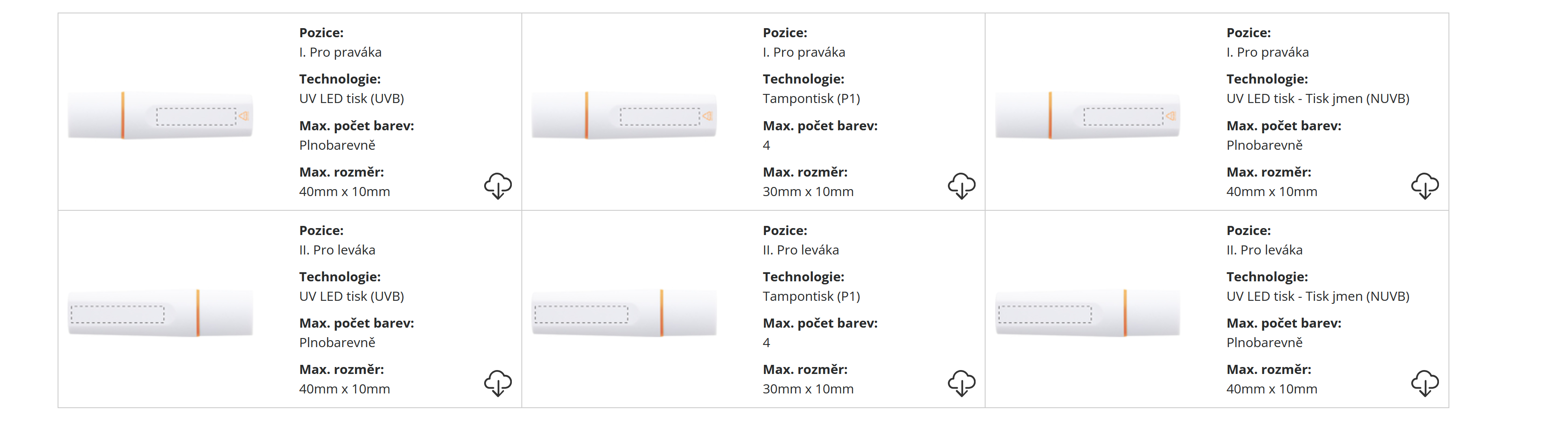Download template for right-handed Tampontisk (P1)
This screenshot has width=1568, height=438.
[x=961, y=186]
